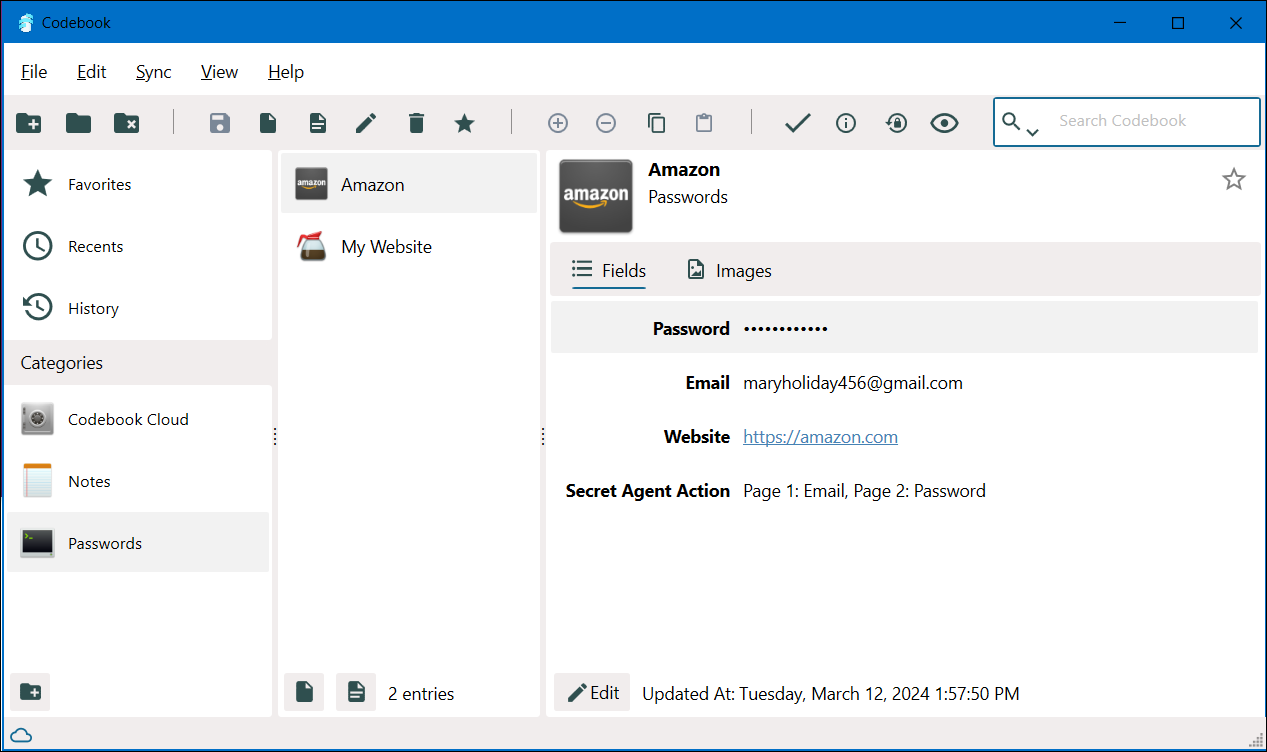Click the splitter dots before detail pane
Viewport: 1267px width, 752px height.
pos(543,436)
